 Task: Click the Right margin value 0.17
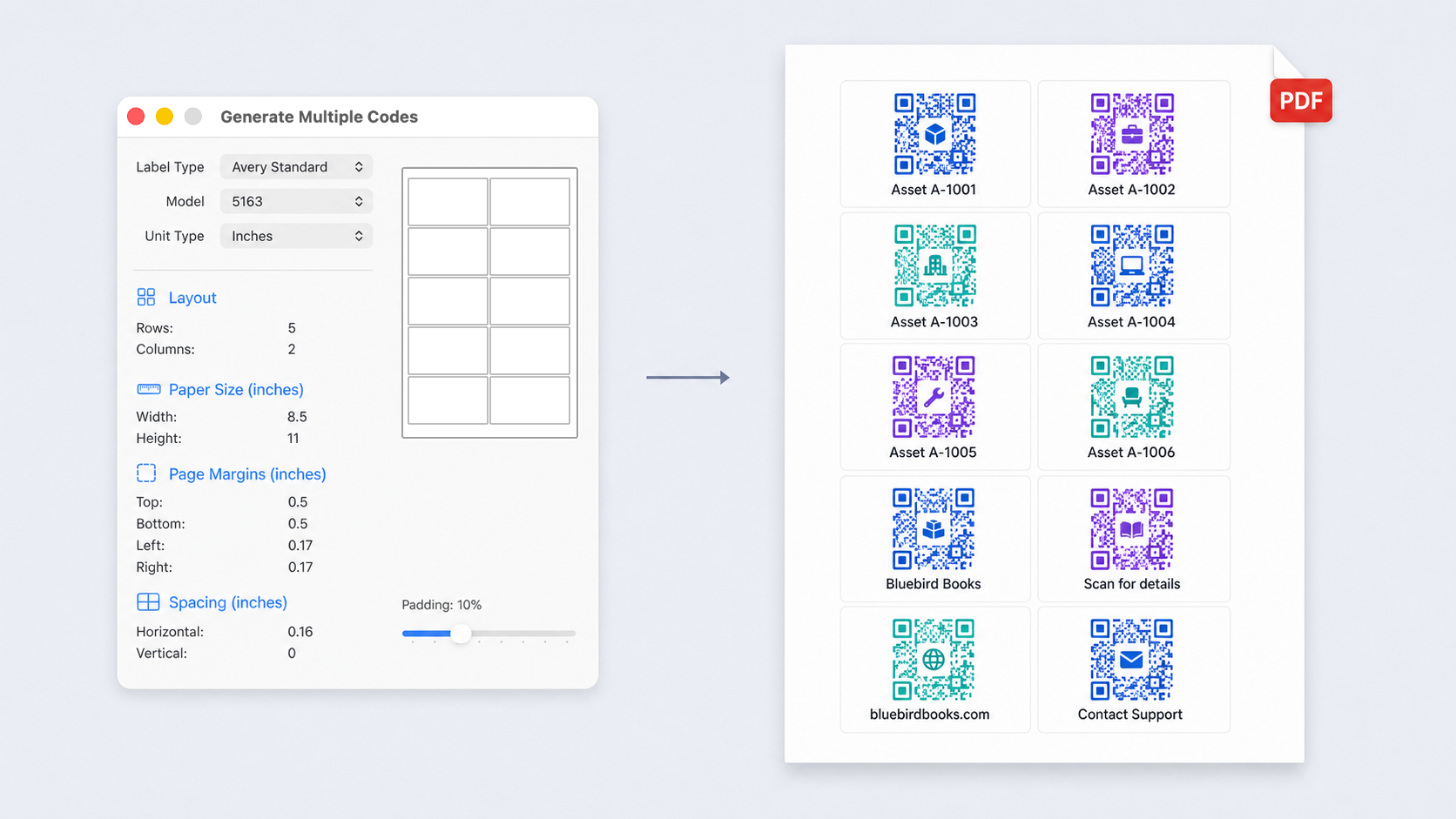(x=300, y=567)
